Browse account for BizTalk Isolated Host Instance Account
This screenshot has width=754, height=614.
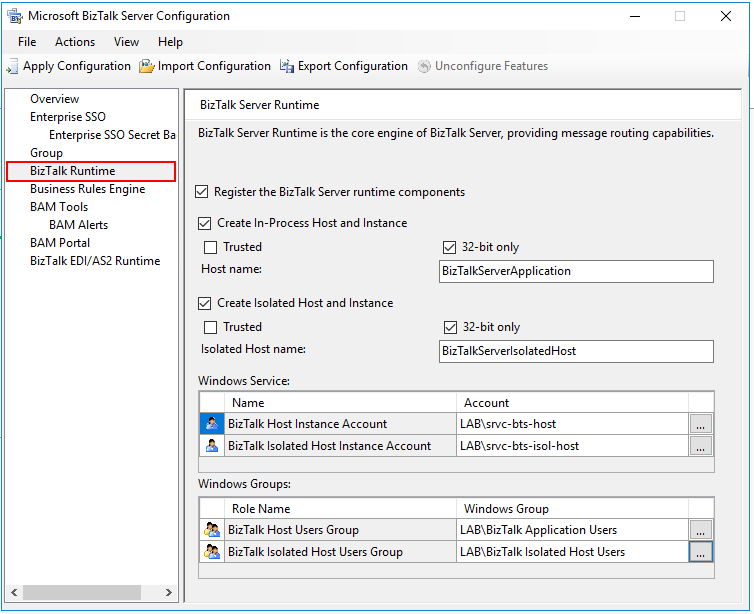(x=701, y=446)
